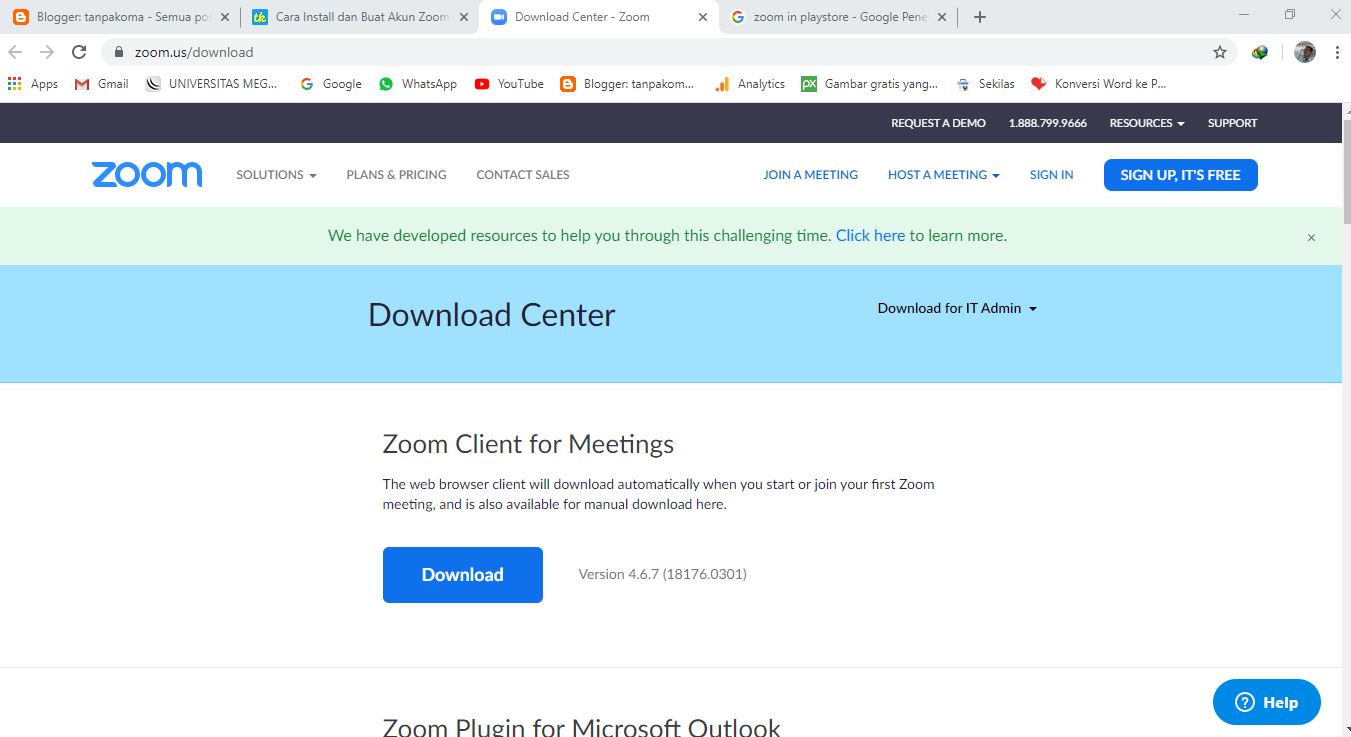Follow the Click here link in the banner
This screenshot has width=1351, height=737.
pyautogui.click(x=870, y=236)
